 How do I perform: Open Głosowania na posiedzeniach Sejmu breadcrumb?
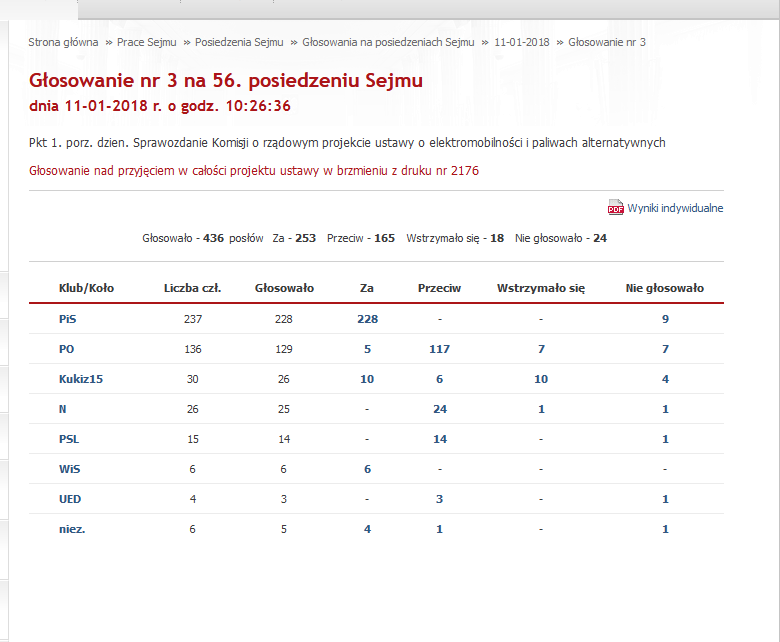(x=388, y=42)
